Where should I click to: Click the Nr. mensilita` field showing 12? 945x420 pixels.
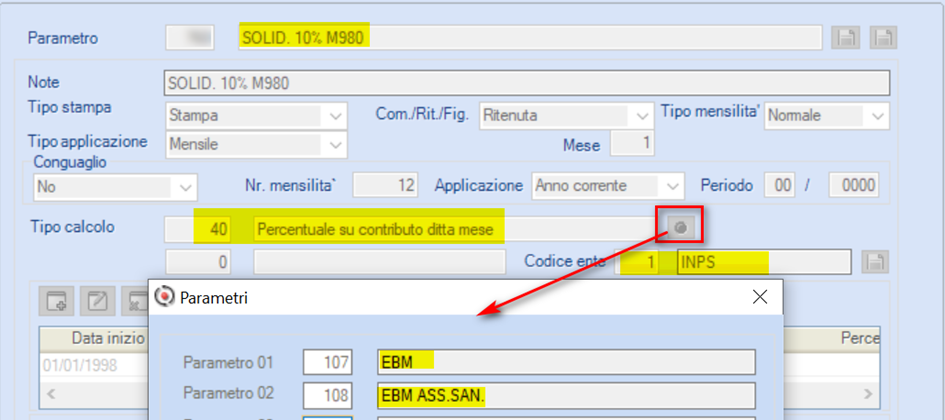coord(386,186)
